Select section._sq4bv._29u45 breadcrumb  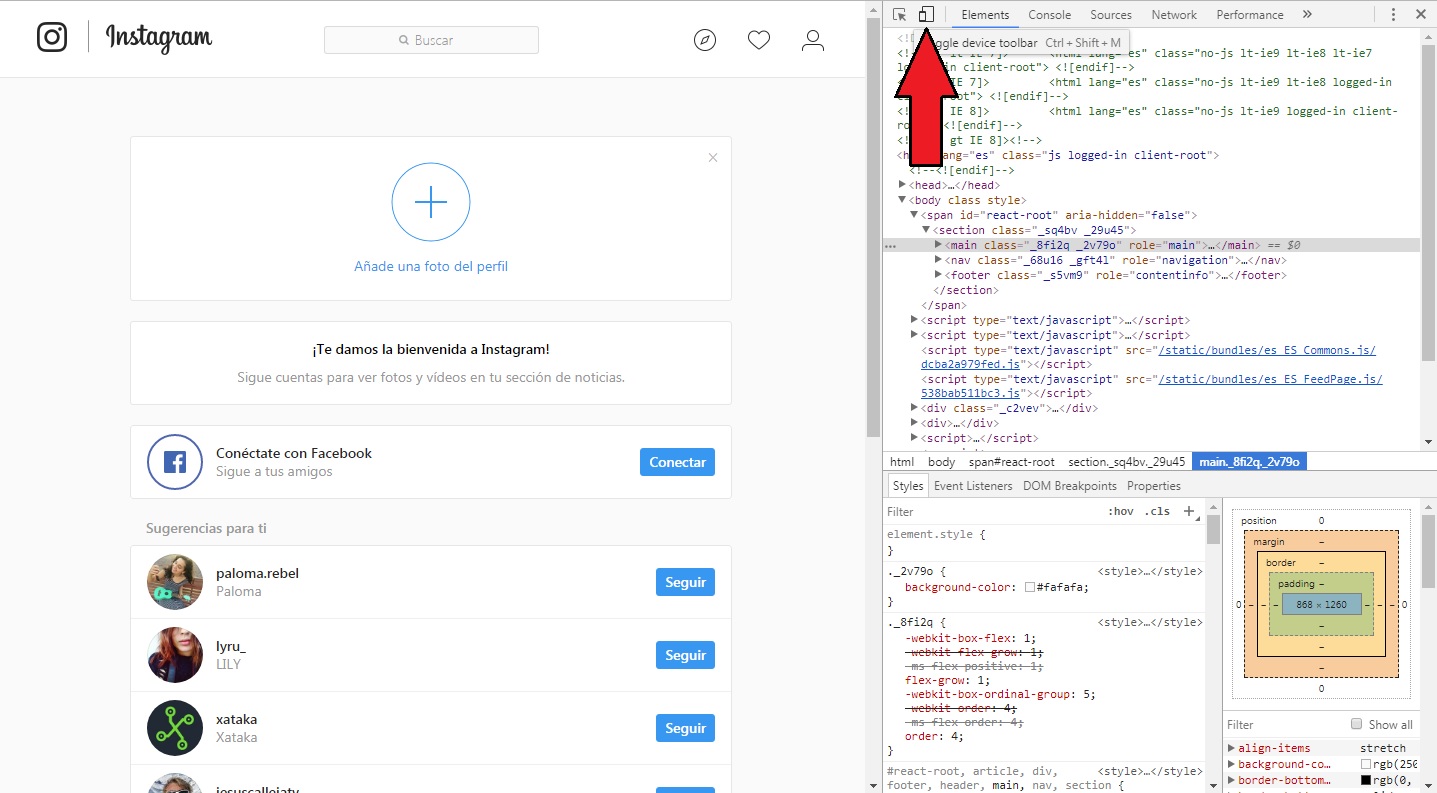pos(1126,462)
